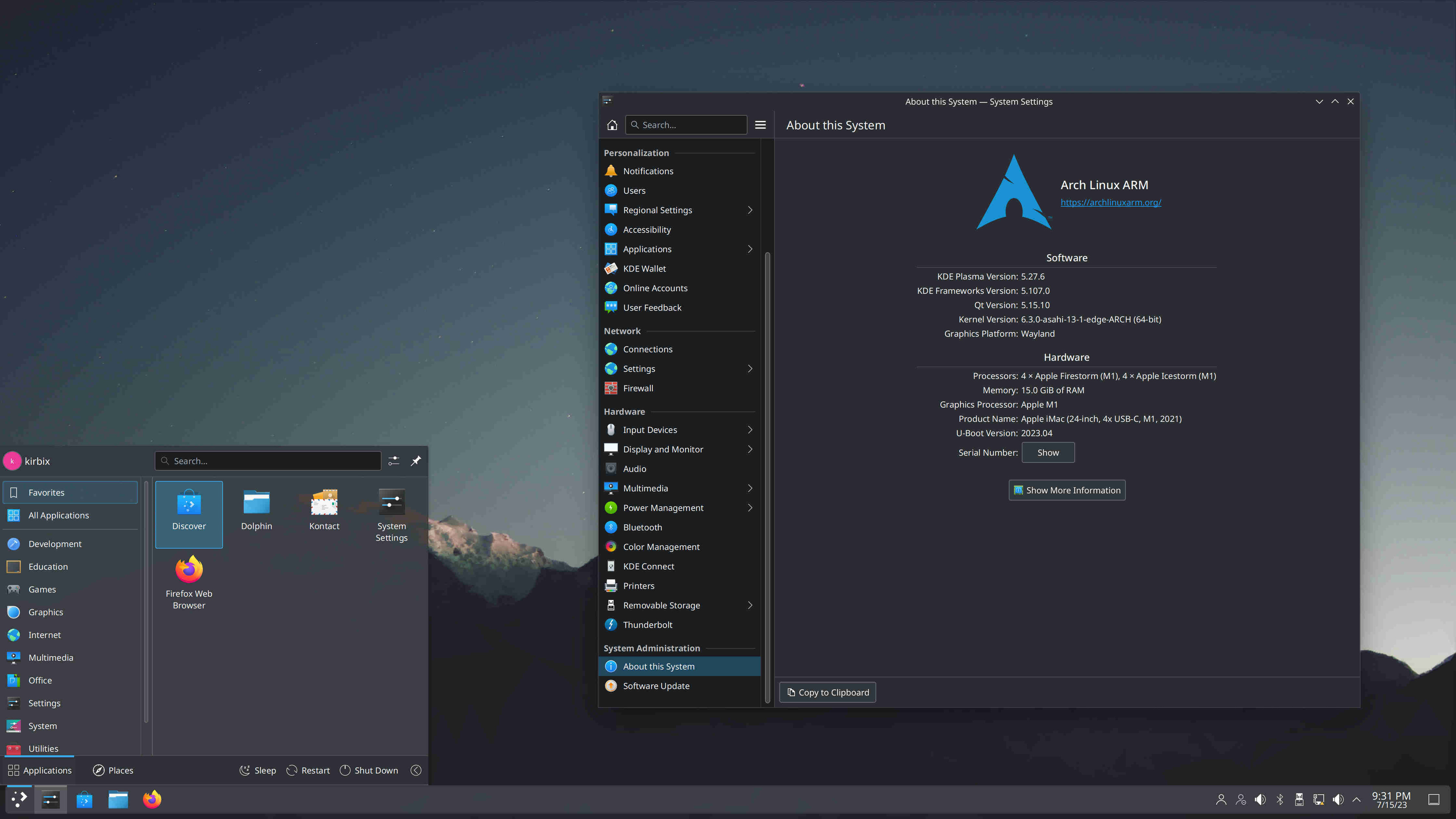Toggle the pin for application launcher

pos(416,461)
